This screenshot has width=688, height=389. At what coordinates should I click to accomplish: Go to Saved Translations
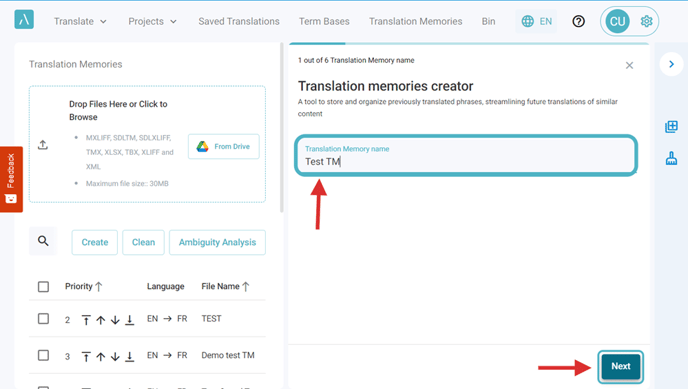239,21
